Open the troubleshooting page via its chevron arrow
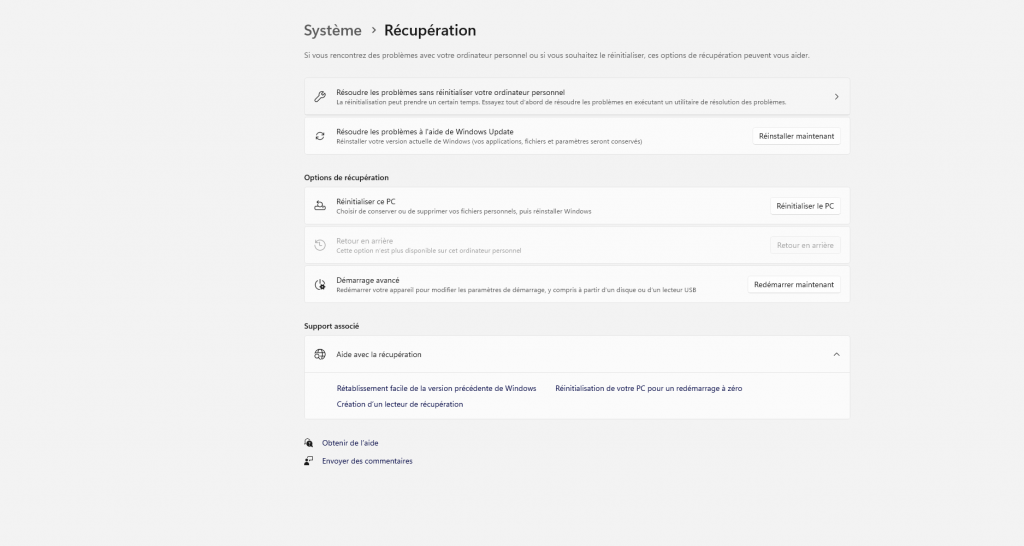1024x546 pixels. [836, 97]
